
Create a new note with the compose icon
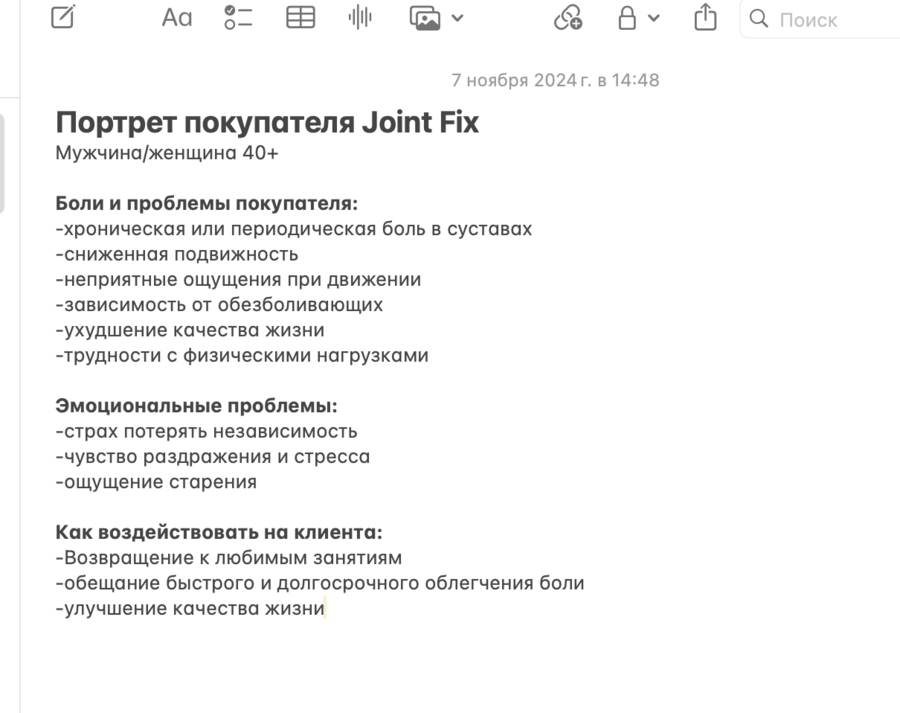[x=63, y=17]
